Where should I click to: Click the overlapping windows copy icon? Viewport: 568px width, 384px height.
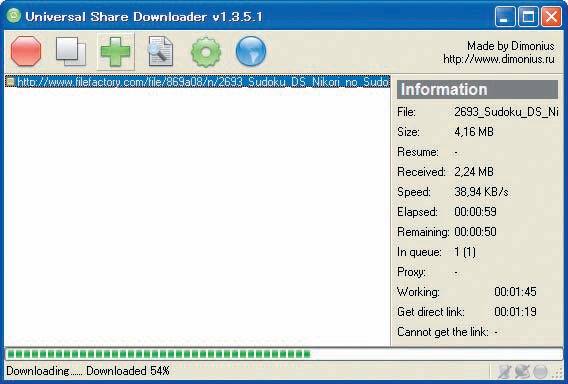pyautogui.click(x=71, y=51)
